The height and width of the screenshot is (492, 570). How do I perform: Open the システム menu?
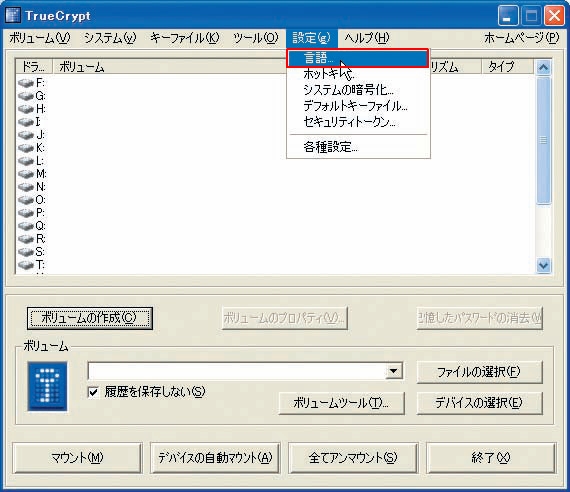click(x=110, y=38)
